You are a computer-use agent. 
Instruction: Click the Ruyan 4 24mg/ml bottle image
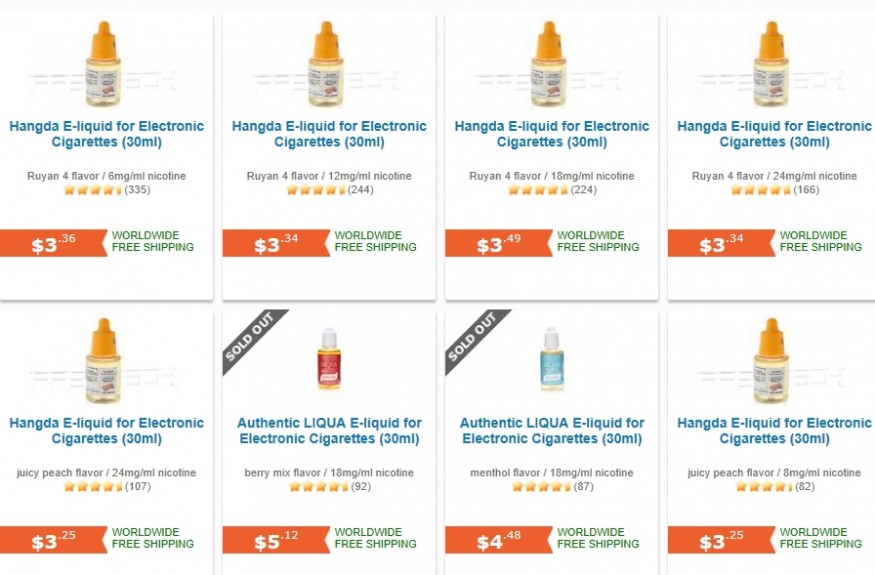point(771,65)
